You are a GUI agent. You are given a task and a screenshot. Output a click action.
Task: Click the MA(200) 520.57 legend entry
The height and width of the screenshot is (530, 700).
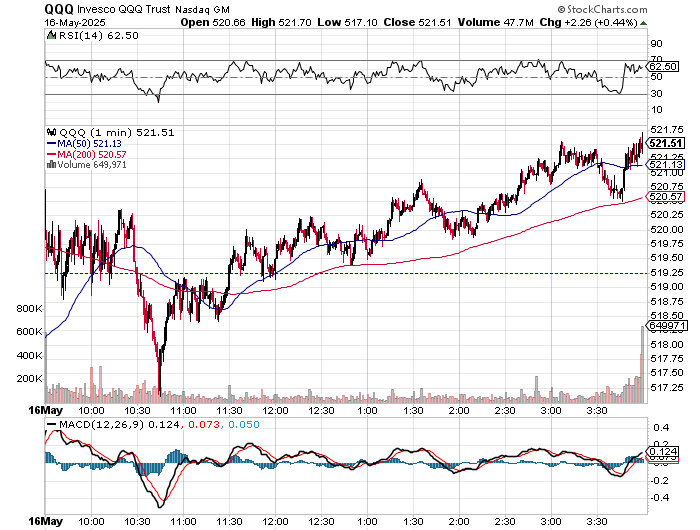click(x=92, y=154)
